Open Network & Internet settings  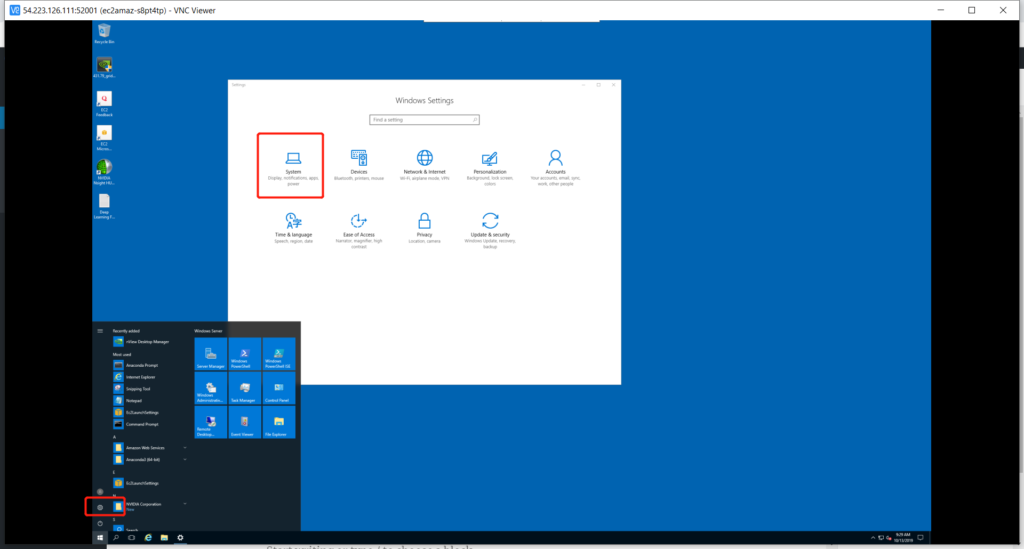pyautogui.click(x=424, y=165)
